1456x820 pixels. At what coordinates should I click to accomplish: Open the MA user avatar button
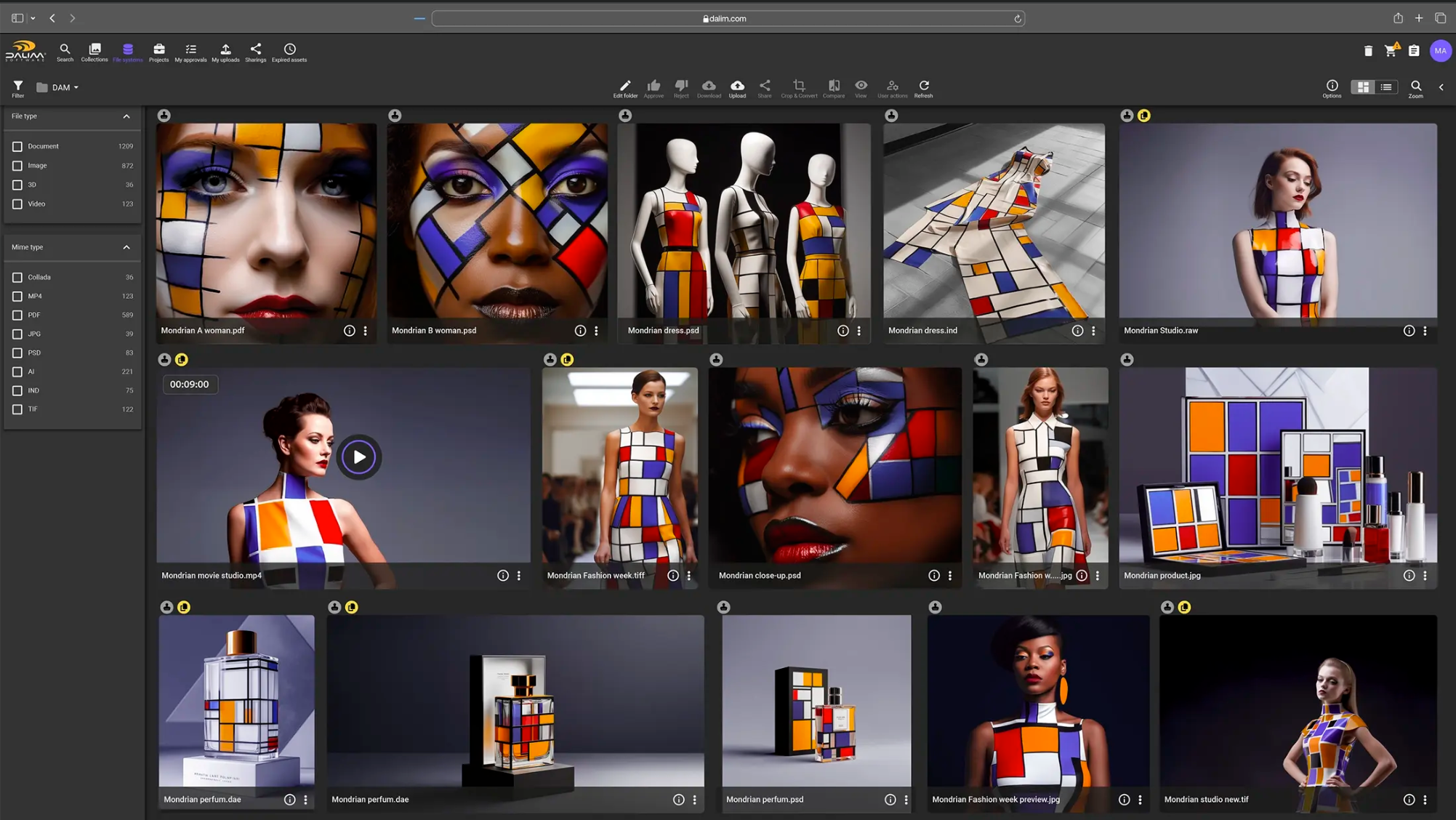coord(1439,51)
